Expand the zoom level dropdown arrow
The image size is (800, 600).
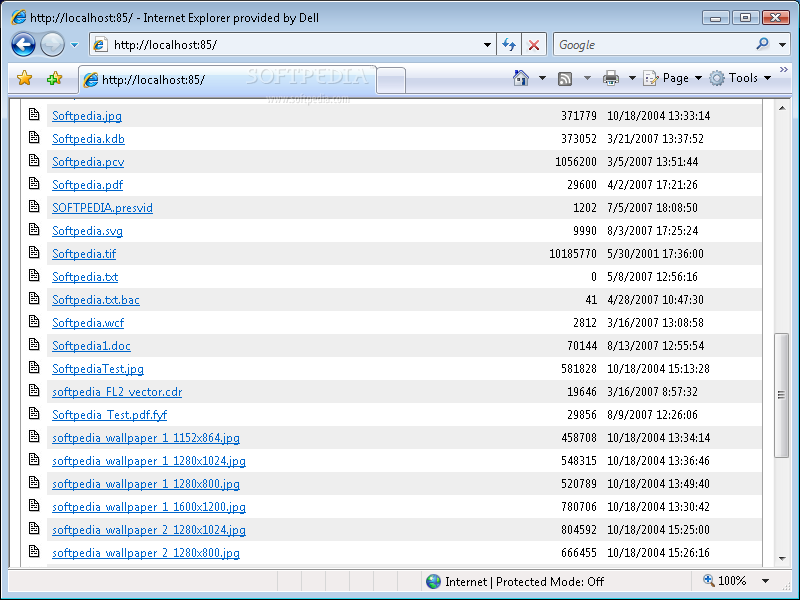765,581
